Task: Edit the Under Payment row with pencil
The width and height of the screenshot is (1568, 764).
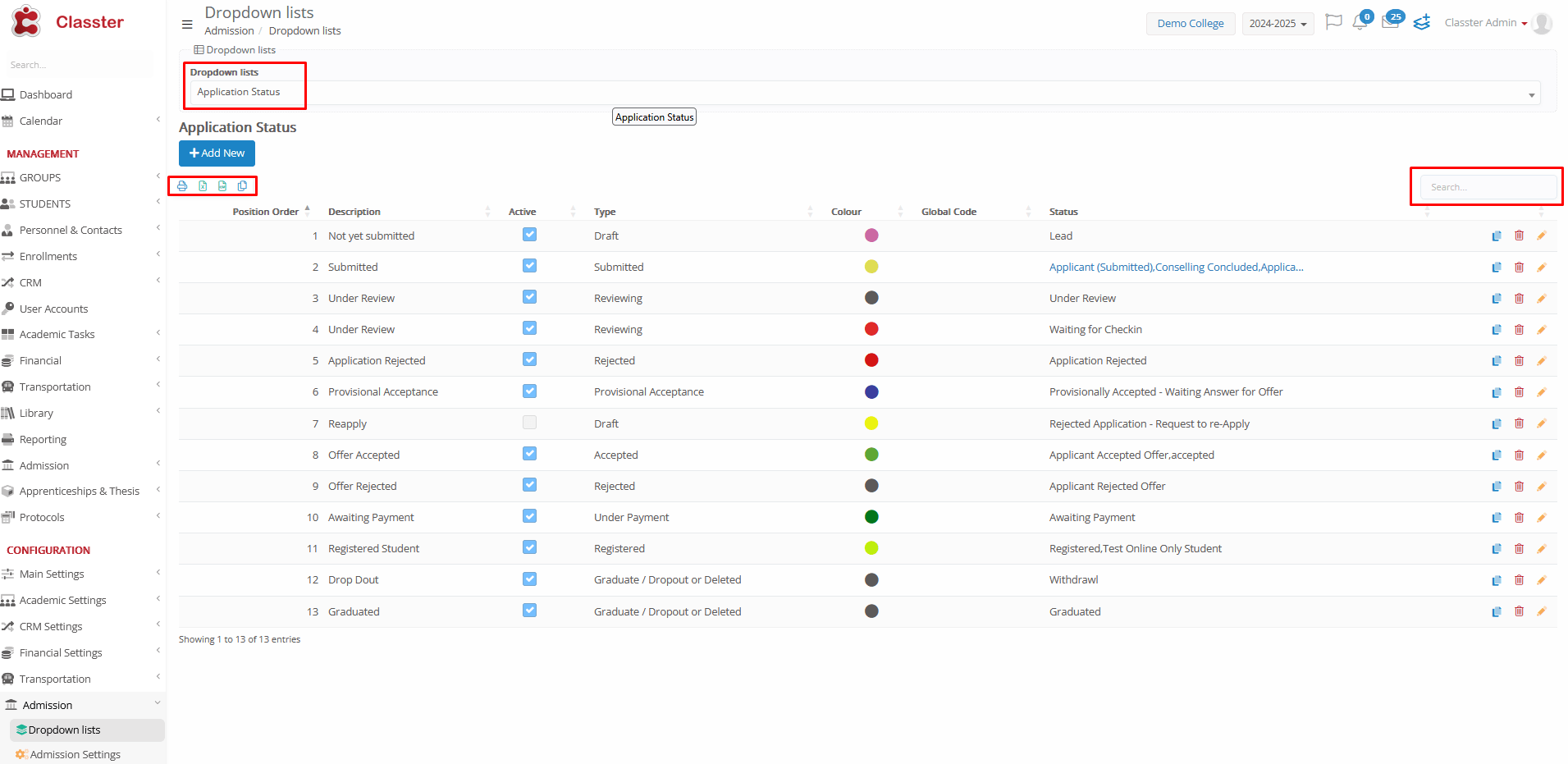Action: click(1541, 518)
